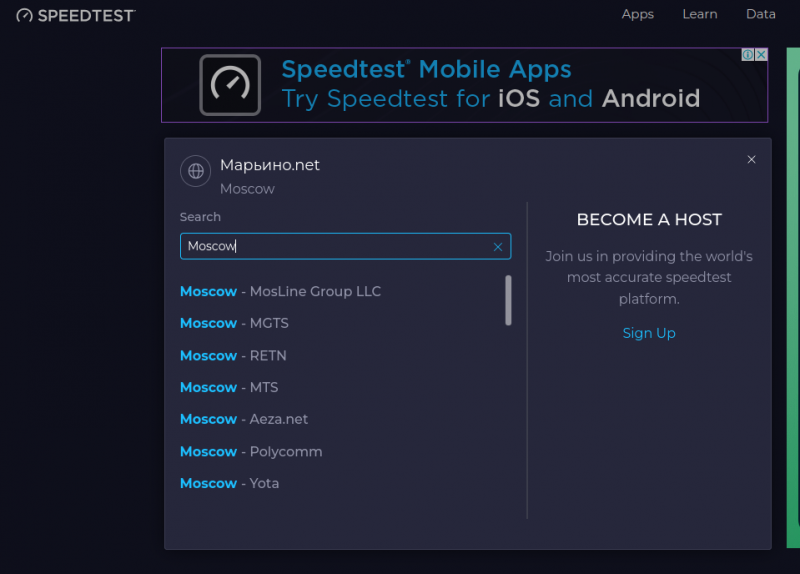Screen dimensions: 800x574
Task: Select Moscow - MGTS server
Action: (x=234, y=323)
